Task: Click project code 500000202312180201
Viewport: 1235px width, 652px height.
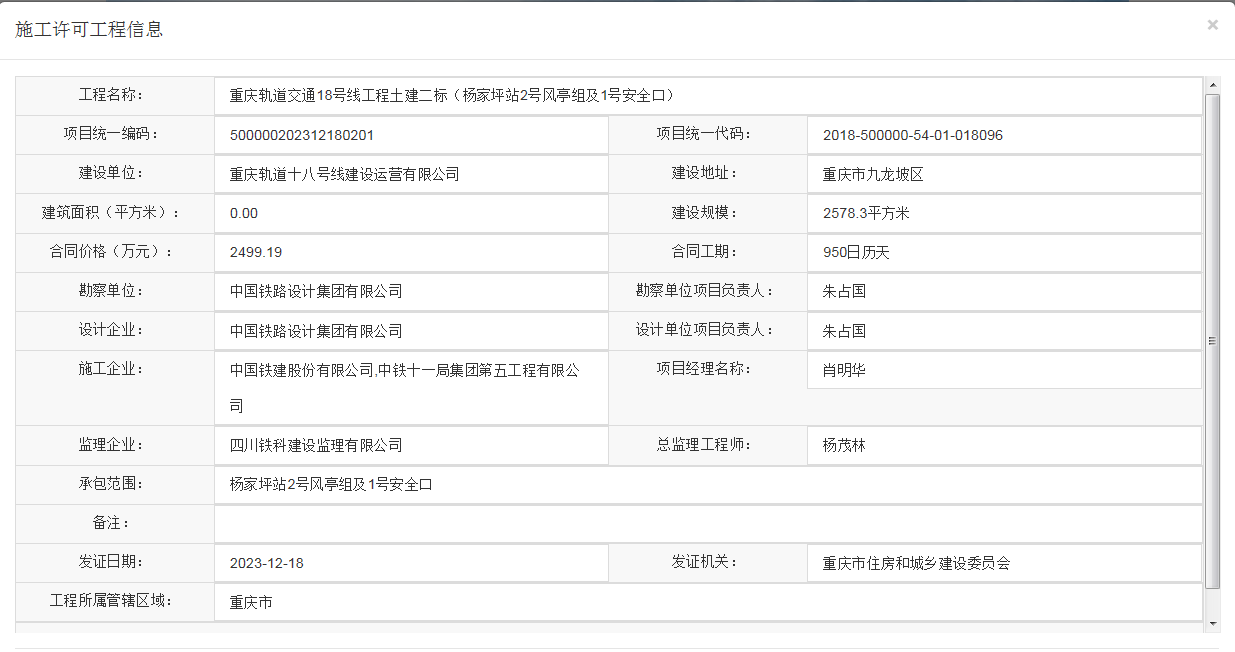Action: click(x=302, y=135)
